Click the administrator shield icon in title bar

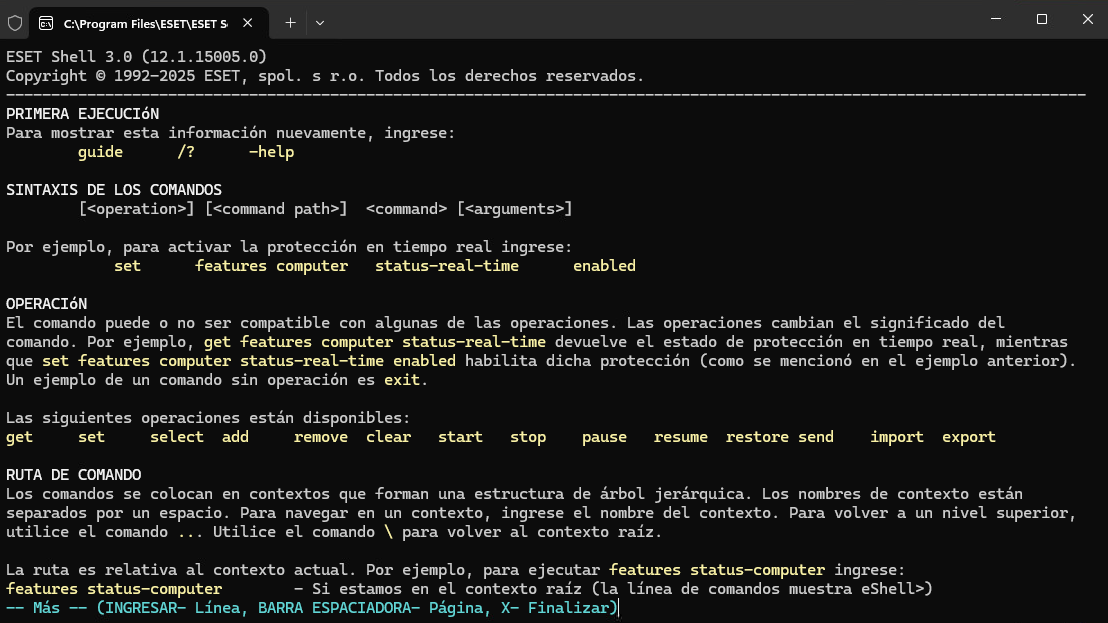[15, 21]
